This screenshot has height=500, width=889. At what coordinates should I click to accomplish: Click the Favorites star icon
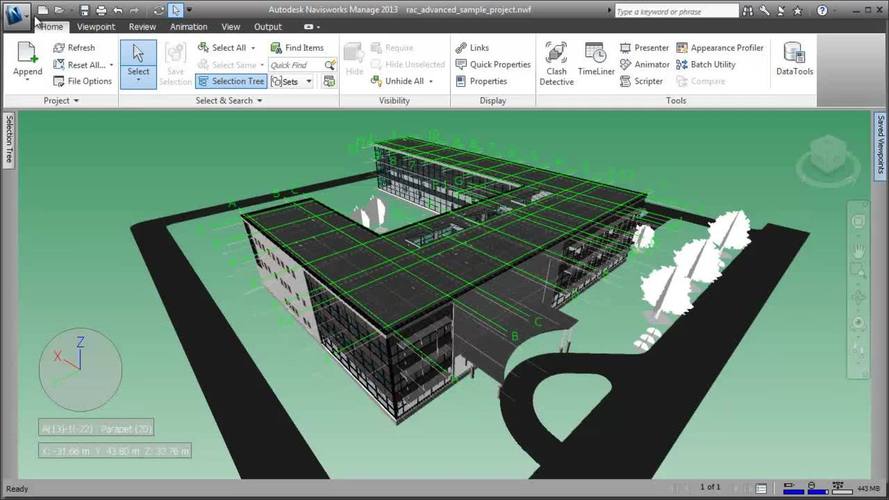coord(798,11)
